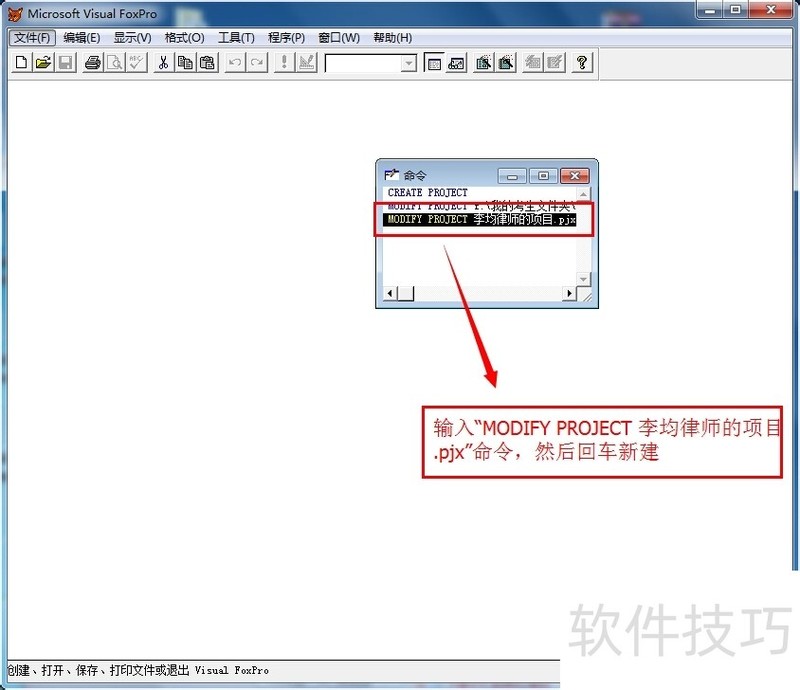Image resolution: width=800 pixels, height=690 pixels.
Task: Click the command window scroll left arrow
Action: (390, 293)
